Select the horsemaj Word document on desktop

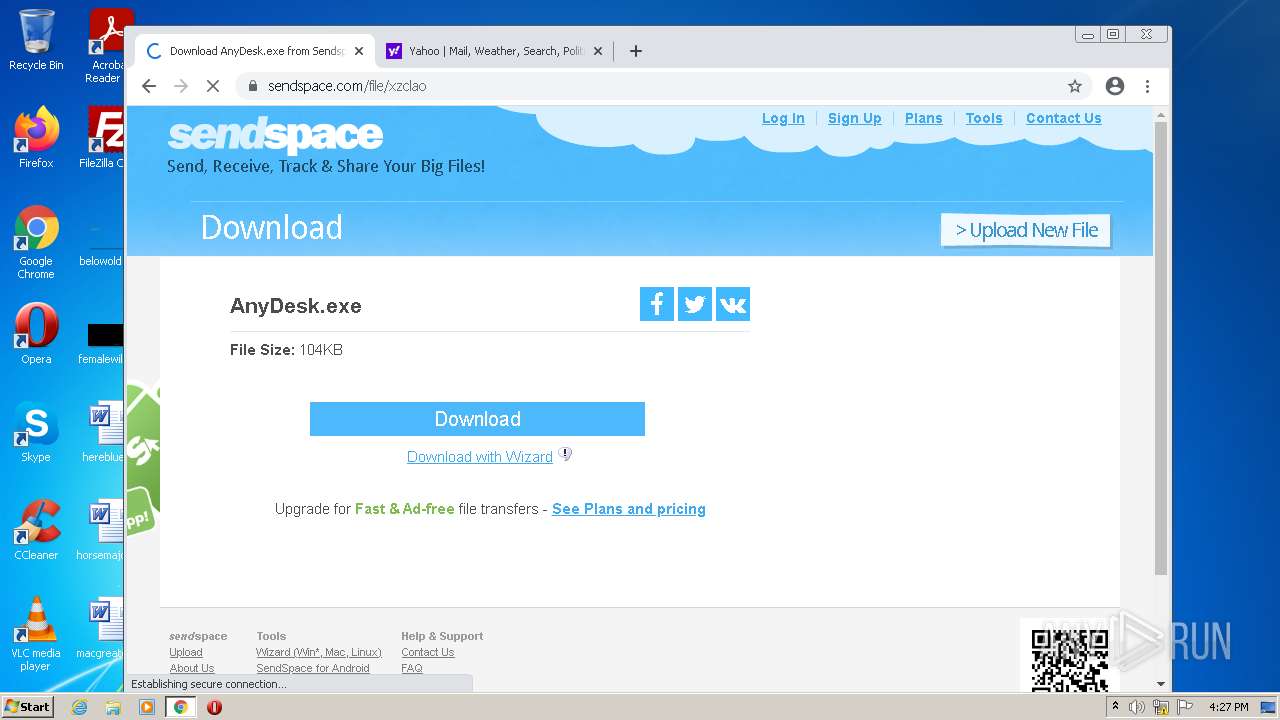pos(101,530)
